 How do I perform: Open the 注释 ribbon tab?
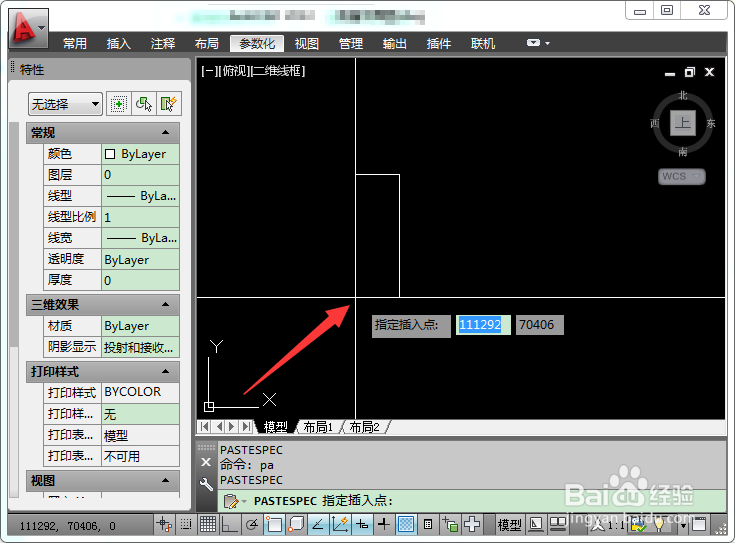pyautogui.click(x=163, y=44)
